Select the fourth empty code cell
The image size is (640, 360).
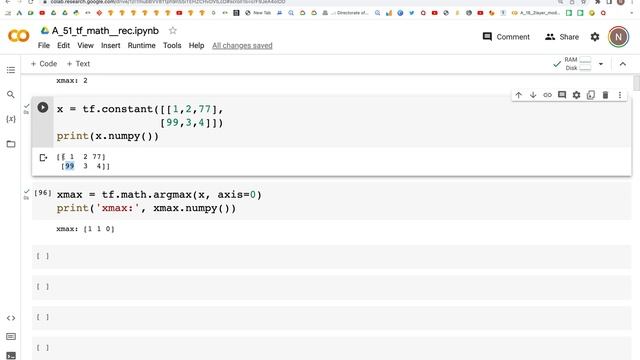point(331,348)
